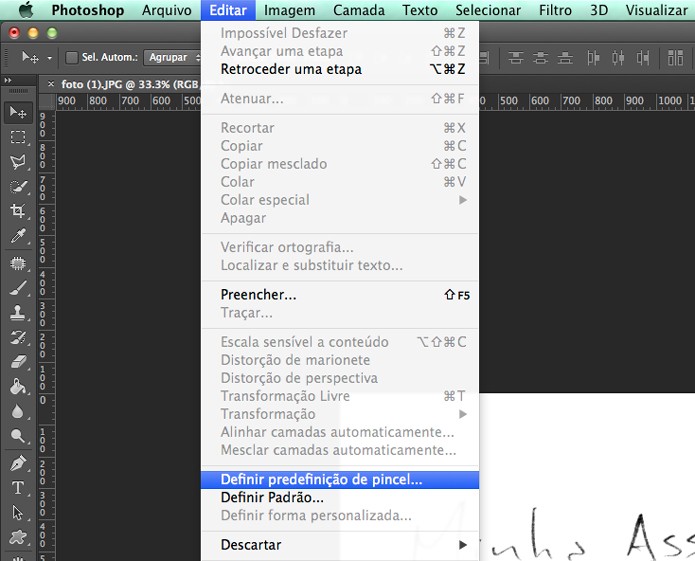The height and width of the screenshot is (561, 695).
Task: Click the yellow minimize window button
Action: [33, 33]
